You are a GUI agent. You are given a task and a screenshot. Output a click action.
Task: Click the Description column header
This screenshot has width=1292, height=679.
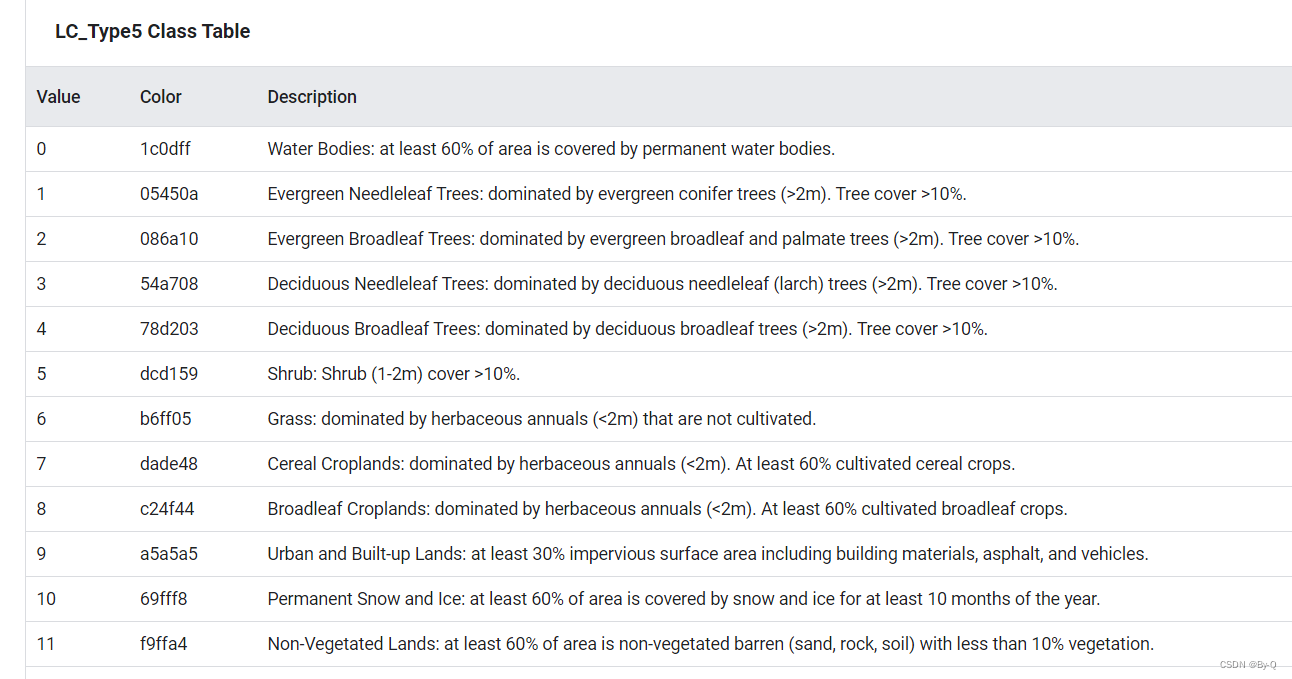pos(312,97)
